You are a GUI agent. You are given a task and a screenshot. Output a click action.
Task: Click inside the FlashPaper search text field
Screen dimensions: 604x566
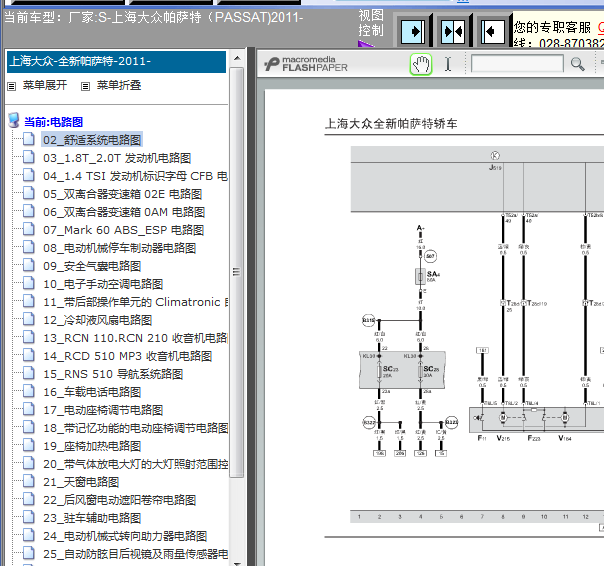click(x=517, y=64)
